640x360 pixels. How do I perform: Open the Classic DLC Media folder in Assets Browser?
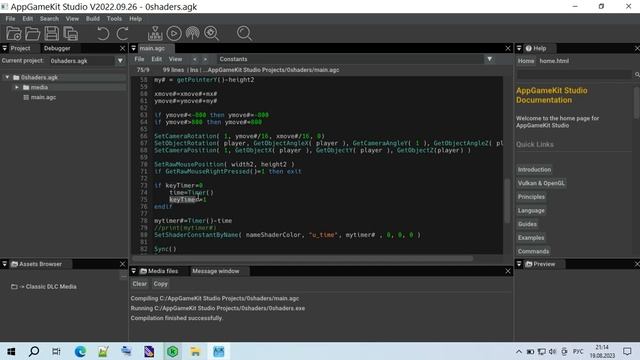click(x=44, y=287)
